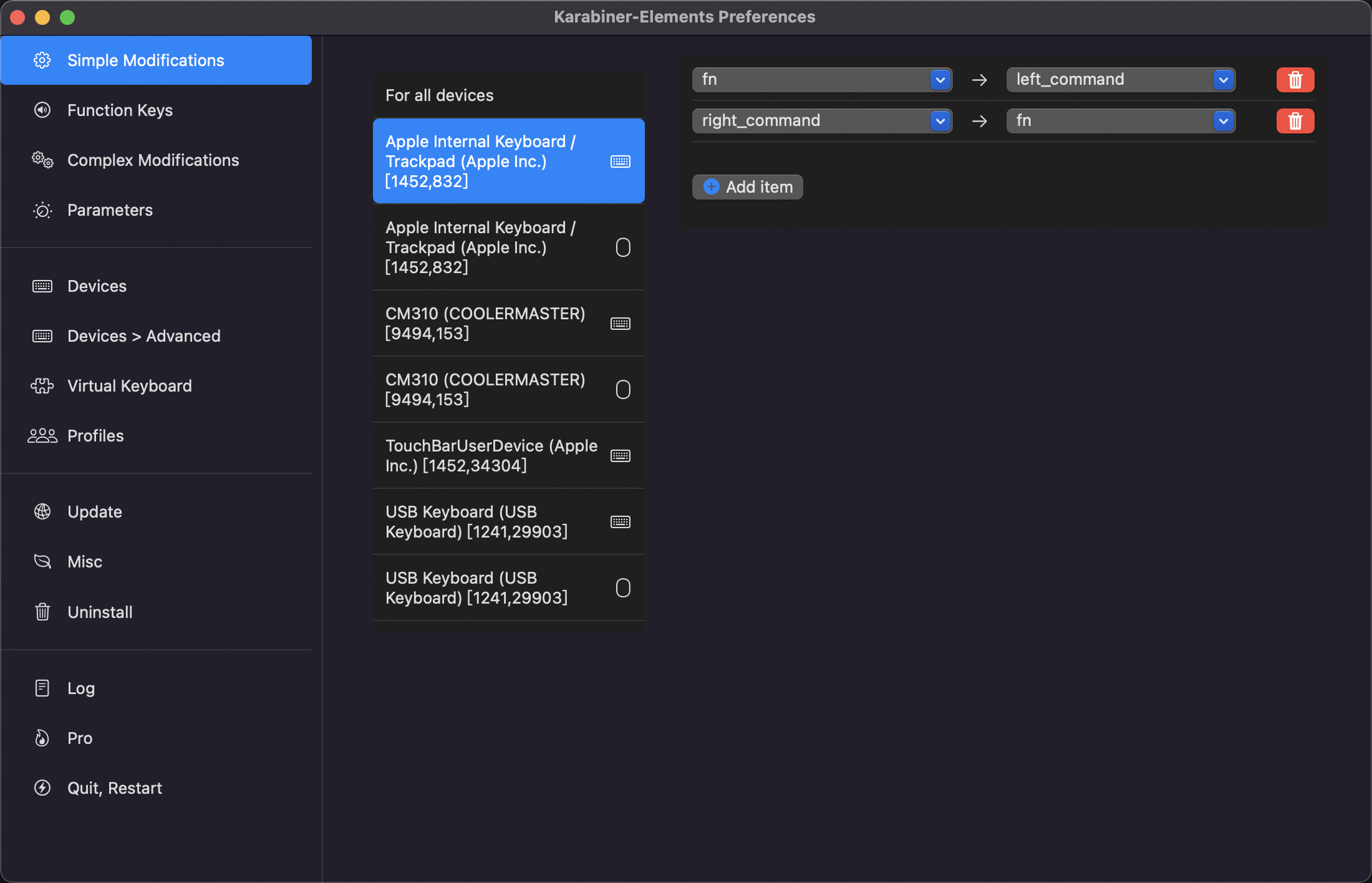
Task: Select TouchBarUserDevice (Apple Inc.) entry
Action: click(x=509, y=456)
